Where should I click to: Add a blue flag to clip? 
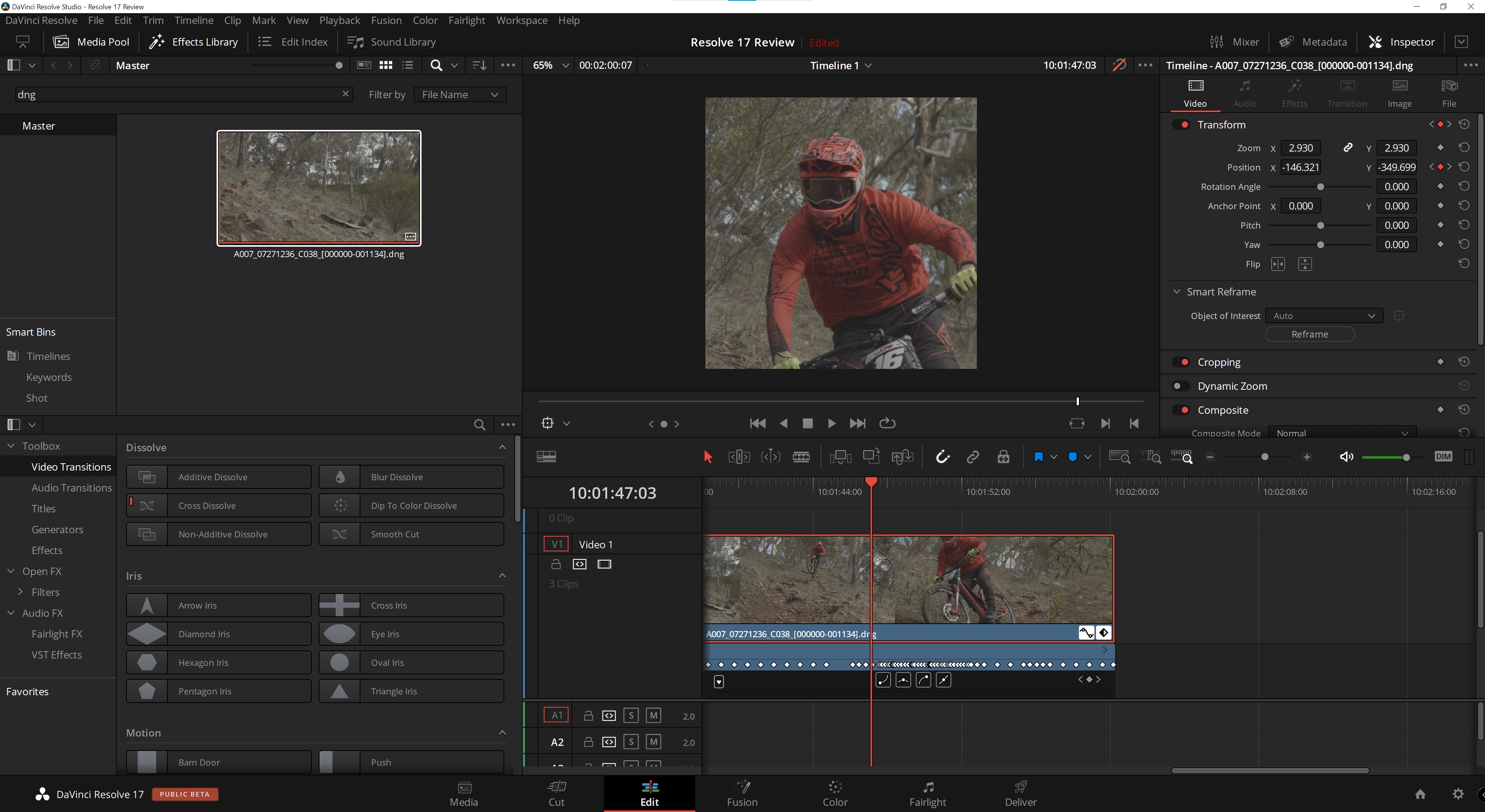coord(1038,457)
